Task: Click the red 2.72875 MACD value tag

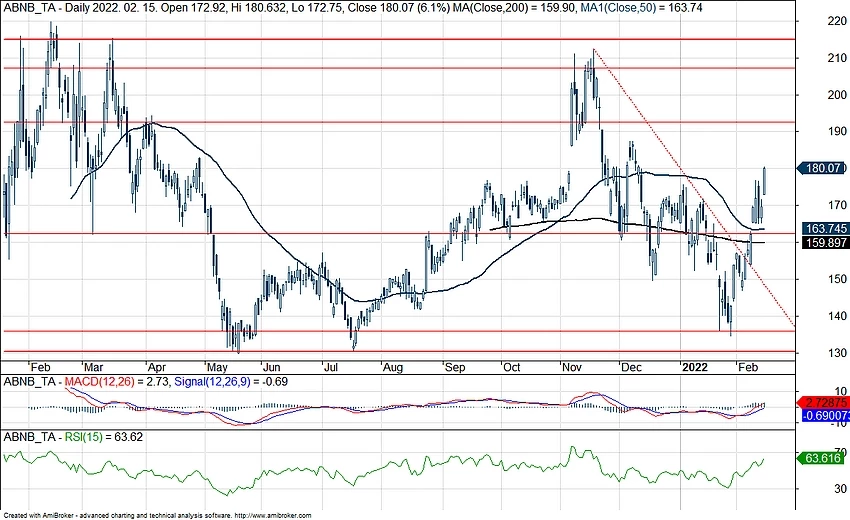Action: [x=825, y=403]
